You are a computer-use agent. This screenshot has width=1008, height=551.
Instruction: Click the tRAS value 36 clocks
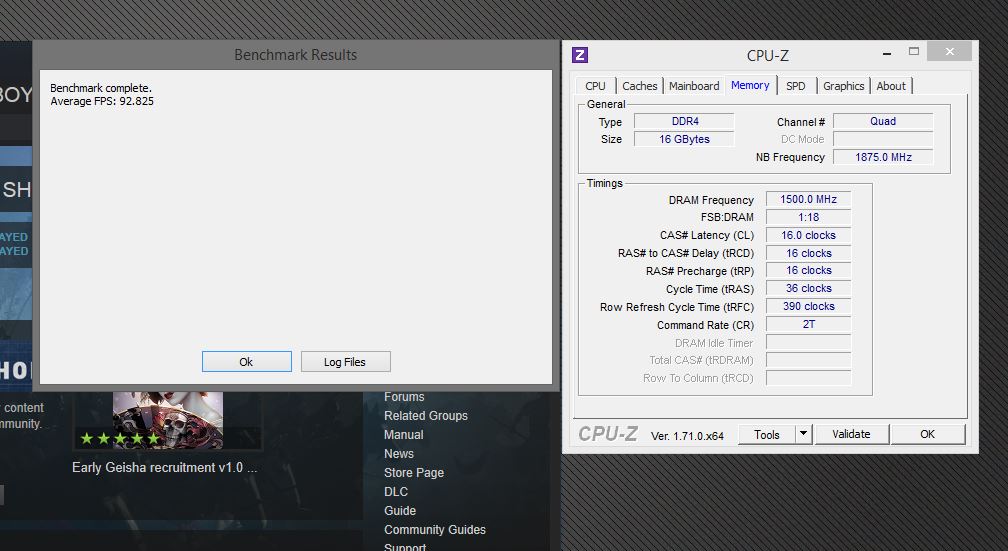tap(808, 288)
